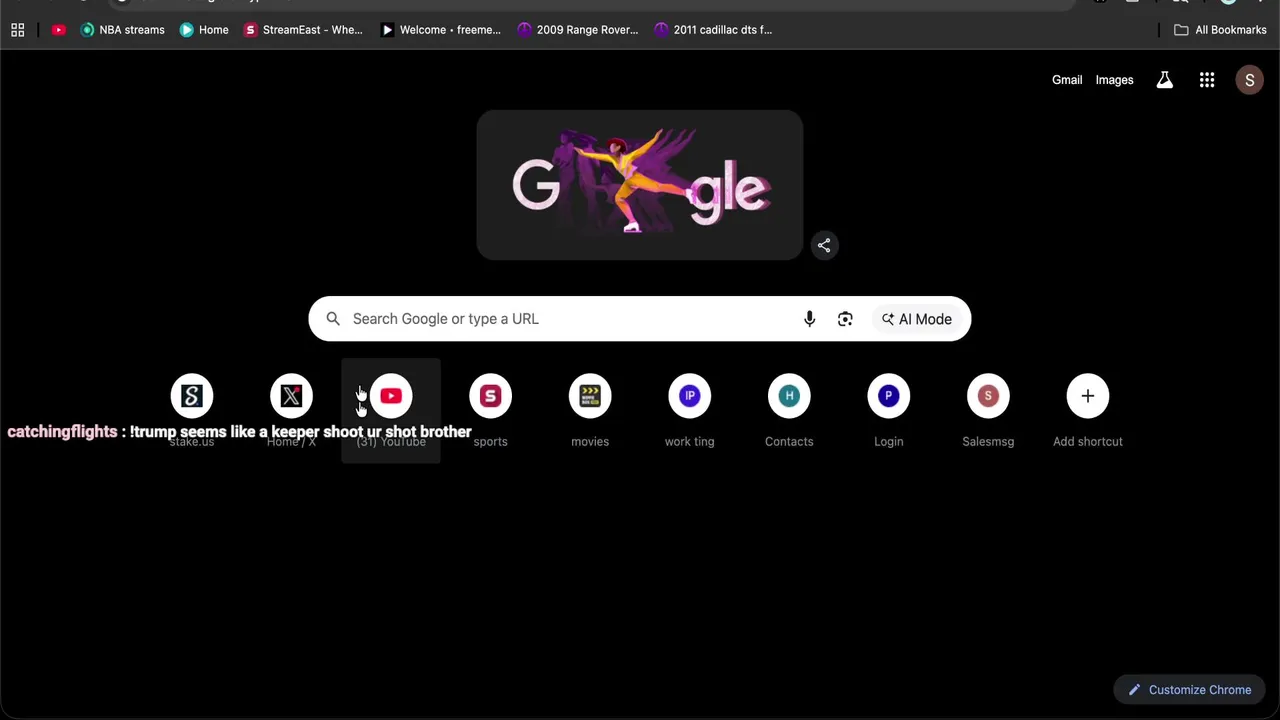Open the Welcome freeme bookmark
This screenshot has height=720, width=1280.
(x=441, y=30)
